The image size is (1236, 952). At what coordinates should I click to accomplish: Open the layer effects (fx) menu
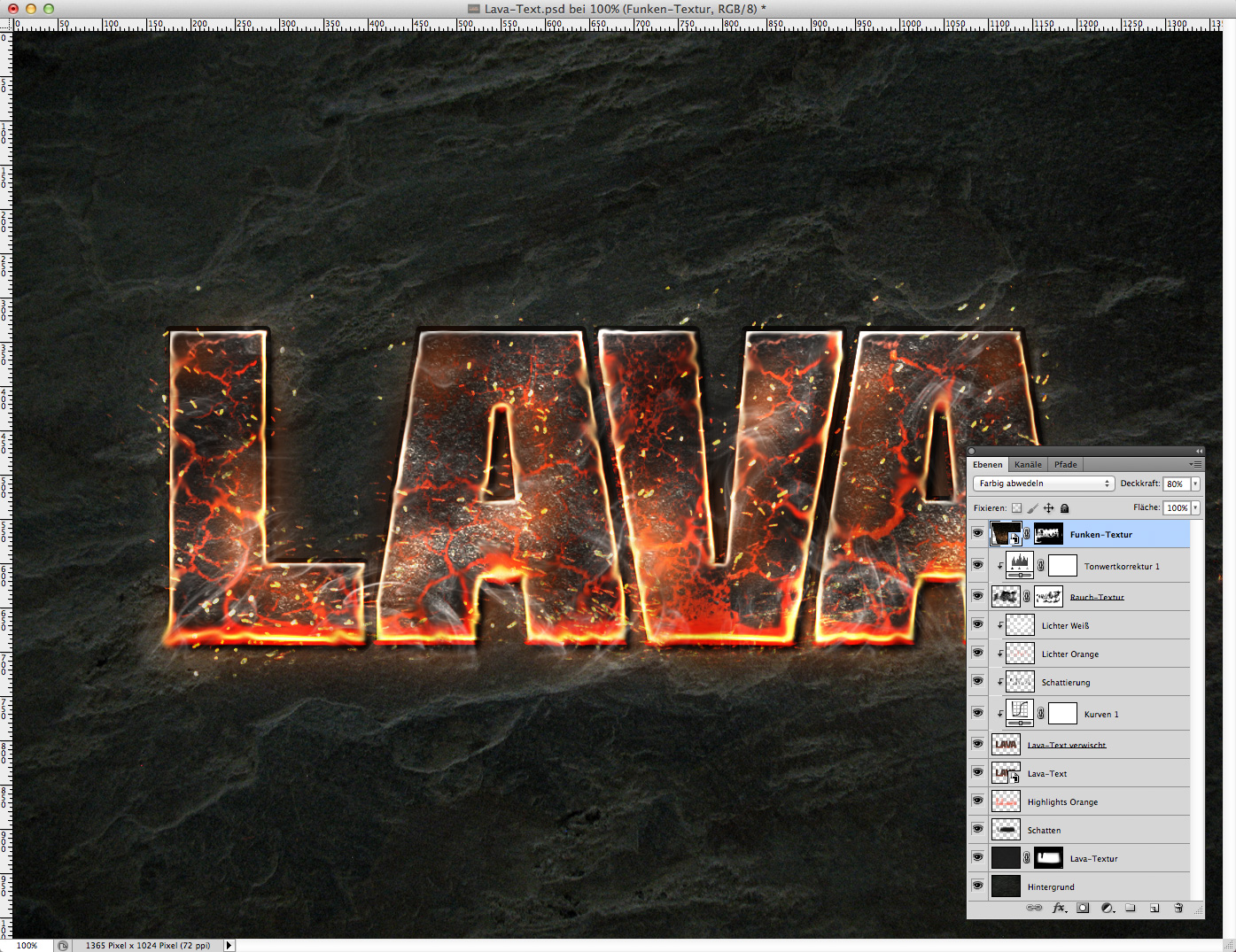1059,908
